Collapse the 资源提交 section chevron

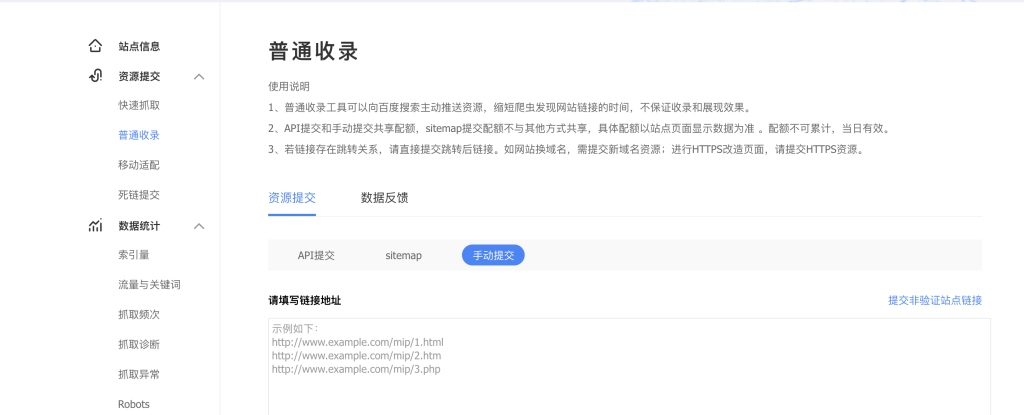click(200, 76)
